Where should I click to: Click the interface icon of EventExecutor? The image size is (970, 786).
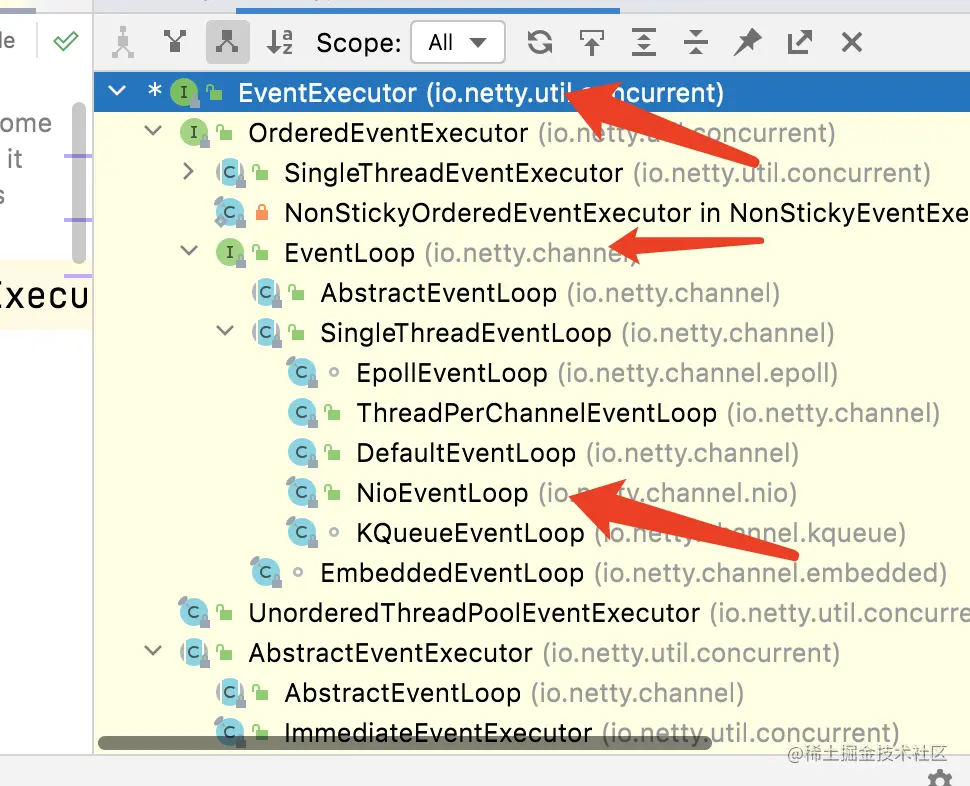point(184,93)
